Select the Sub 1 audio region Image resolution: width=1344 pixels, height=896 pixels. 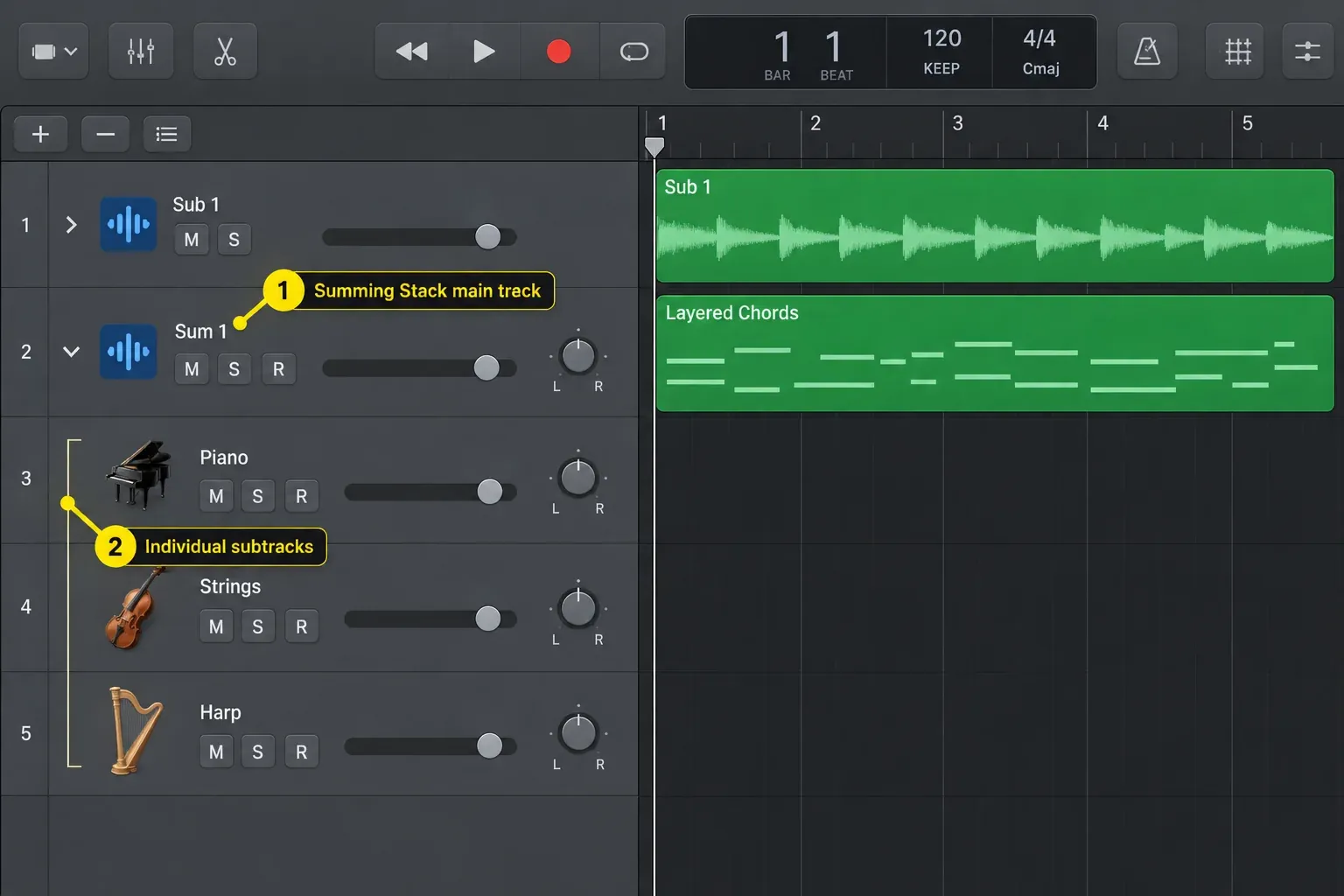click(x=995, y=226)
